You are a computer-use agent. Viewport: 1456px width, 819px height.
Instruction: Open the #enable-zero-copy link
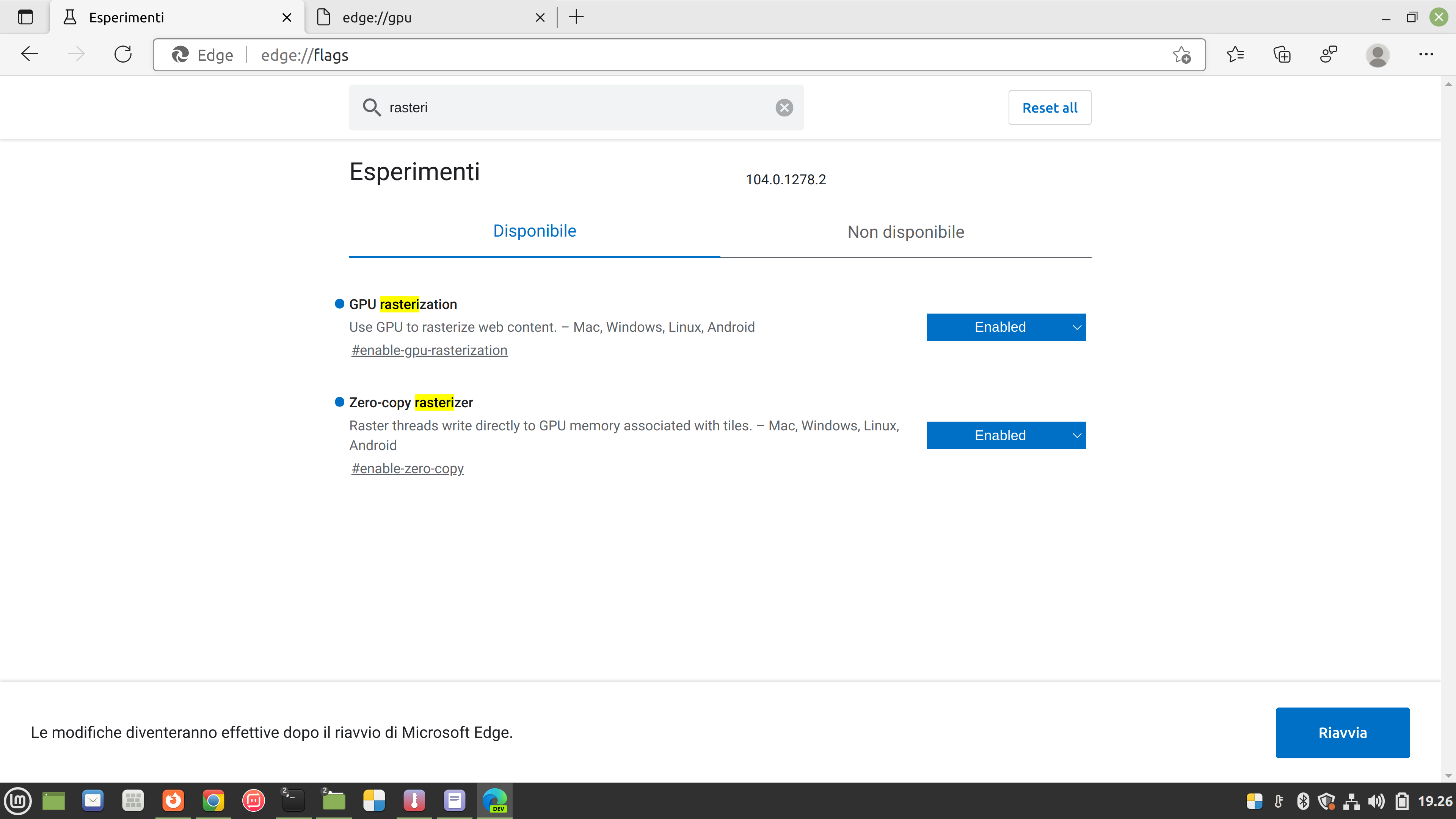(x=407, y=469)
